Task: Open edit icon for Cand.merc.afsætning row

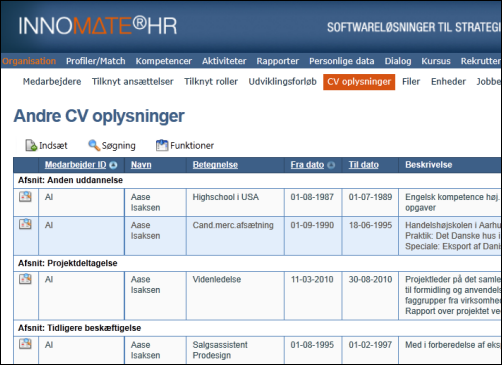Action: pos(25,224)
